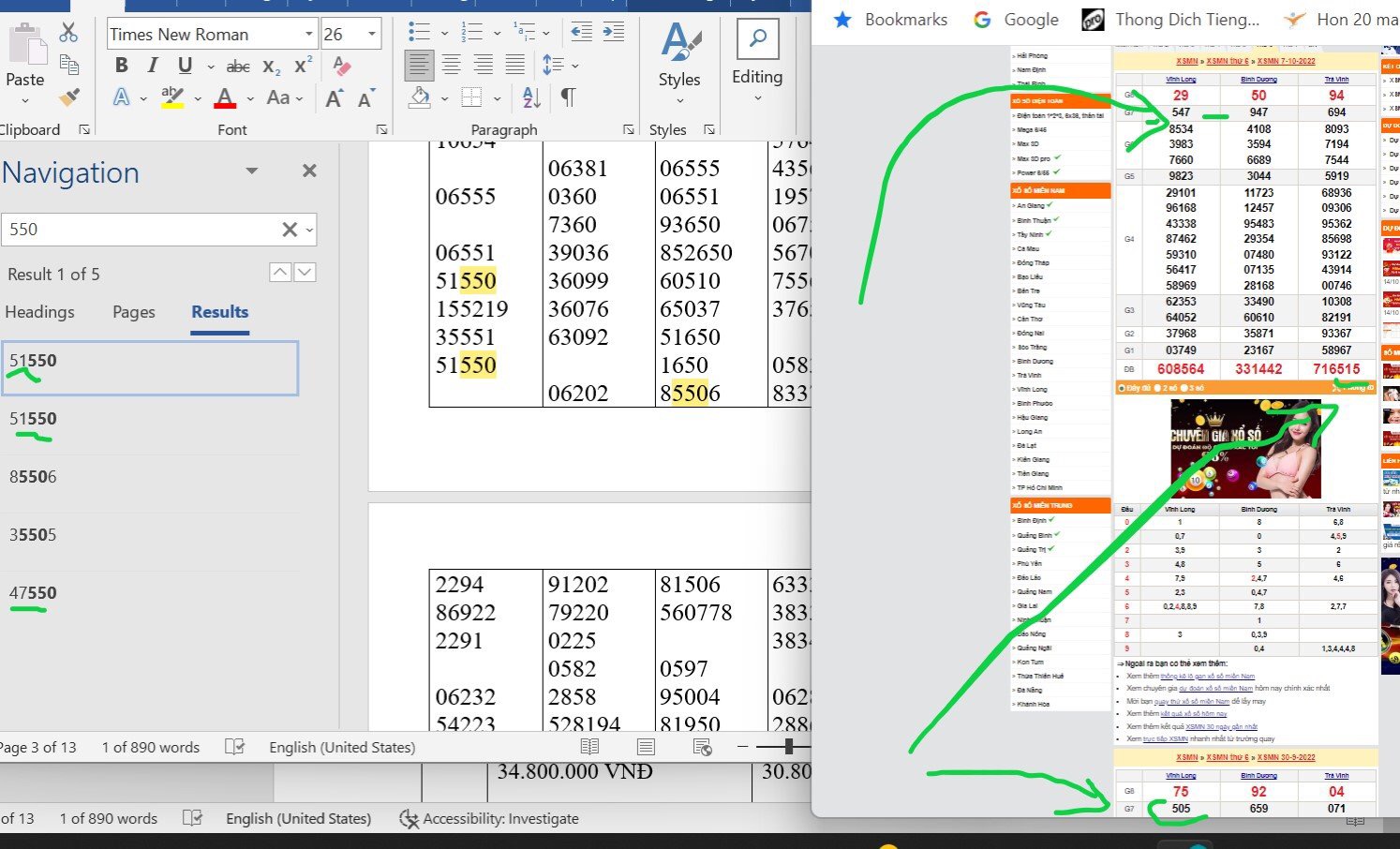Viewport: 1400px width, 849px height.
Task: Click the Text Effects outlined A icon
Action: point(122,97)
